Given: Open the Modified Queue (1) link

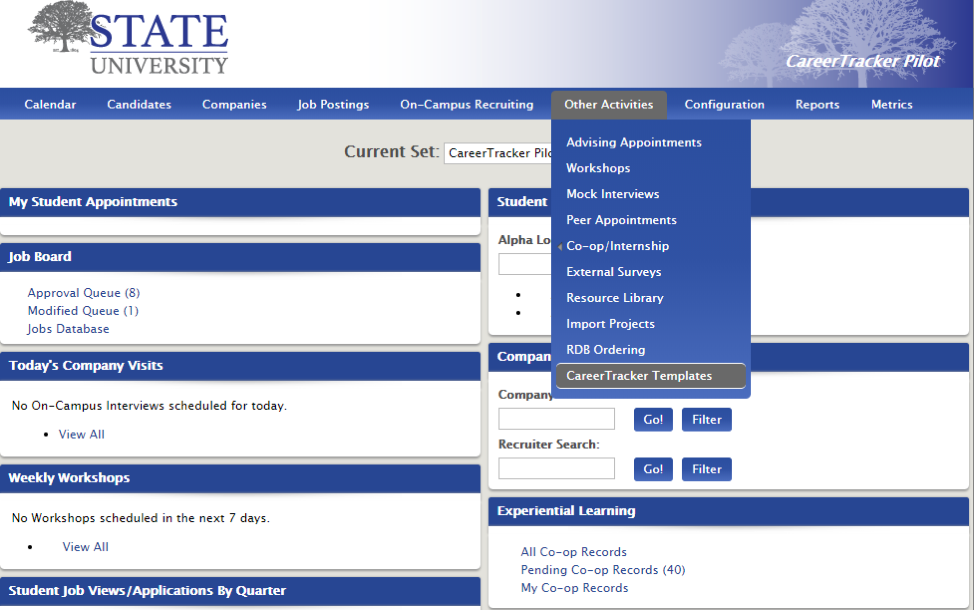Looking at the screenshot, I should tap(83, 311).
